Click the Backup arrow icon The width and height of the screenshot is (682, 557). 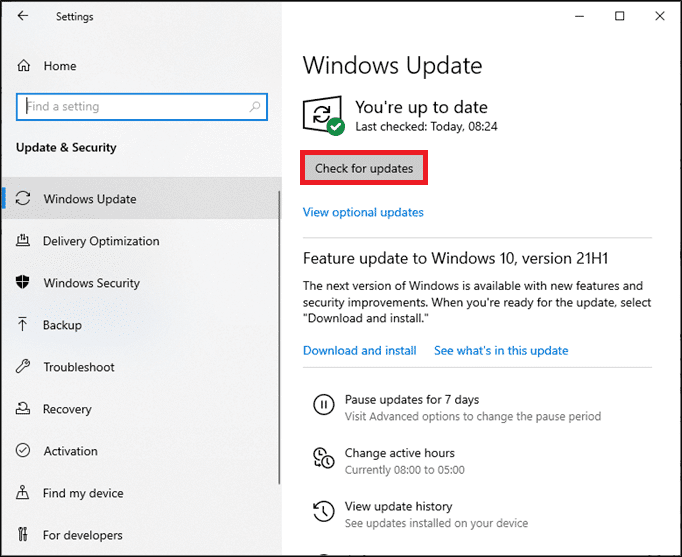click(23, 325)
